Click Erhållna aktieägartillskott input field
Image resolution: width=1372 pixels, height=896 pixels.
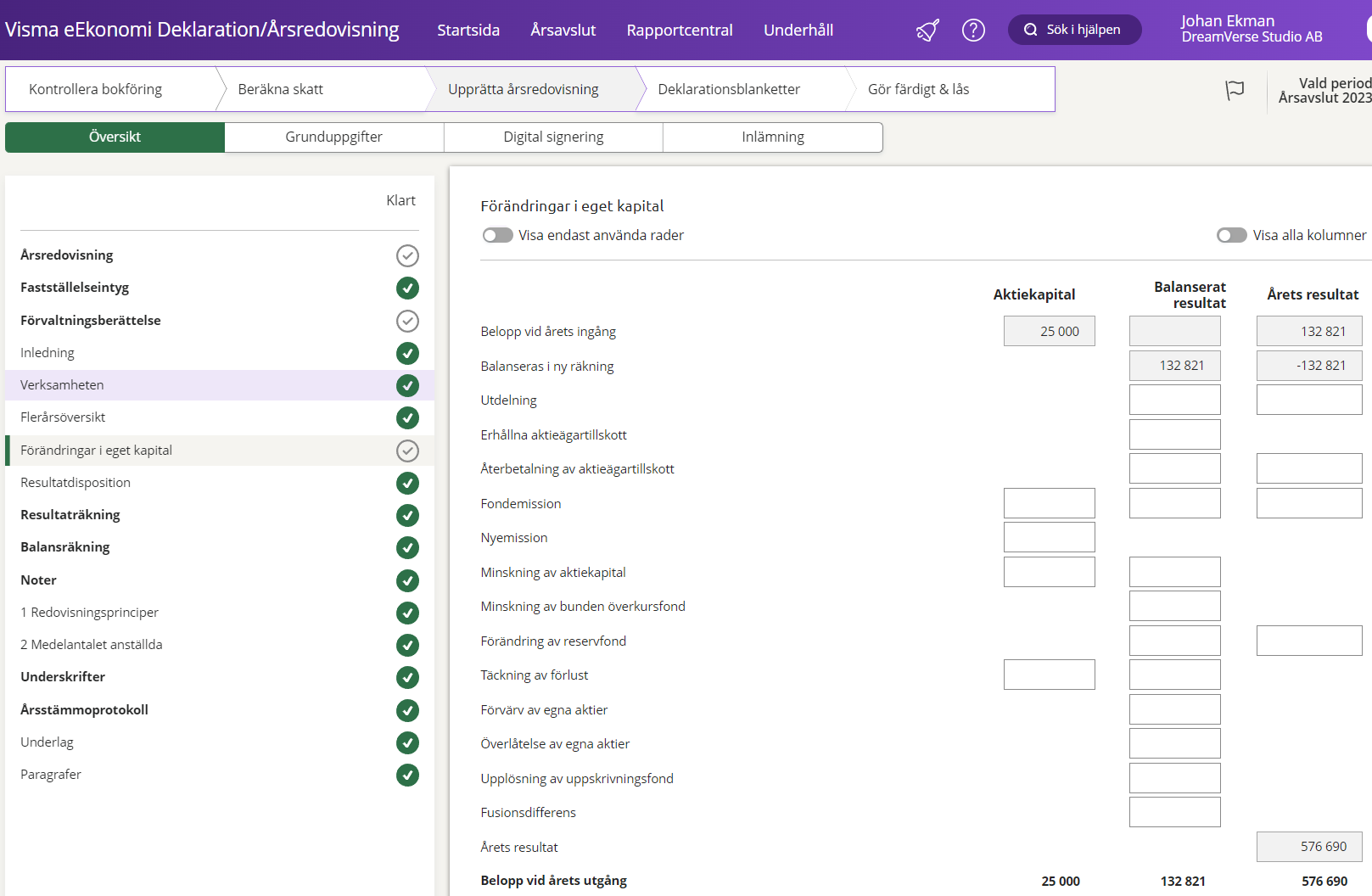pyautogui.click(x=1175, y=434)
